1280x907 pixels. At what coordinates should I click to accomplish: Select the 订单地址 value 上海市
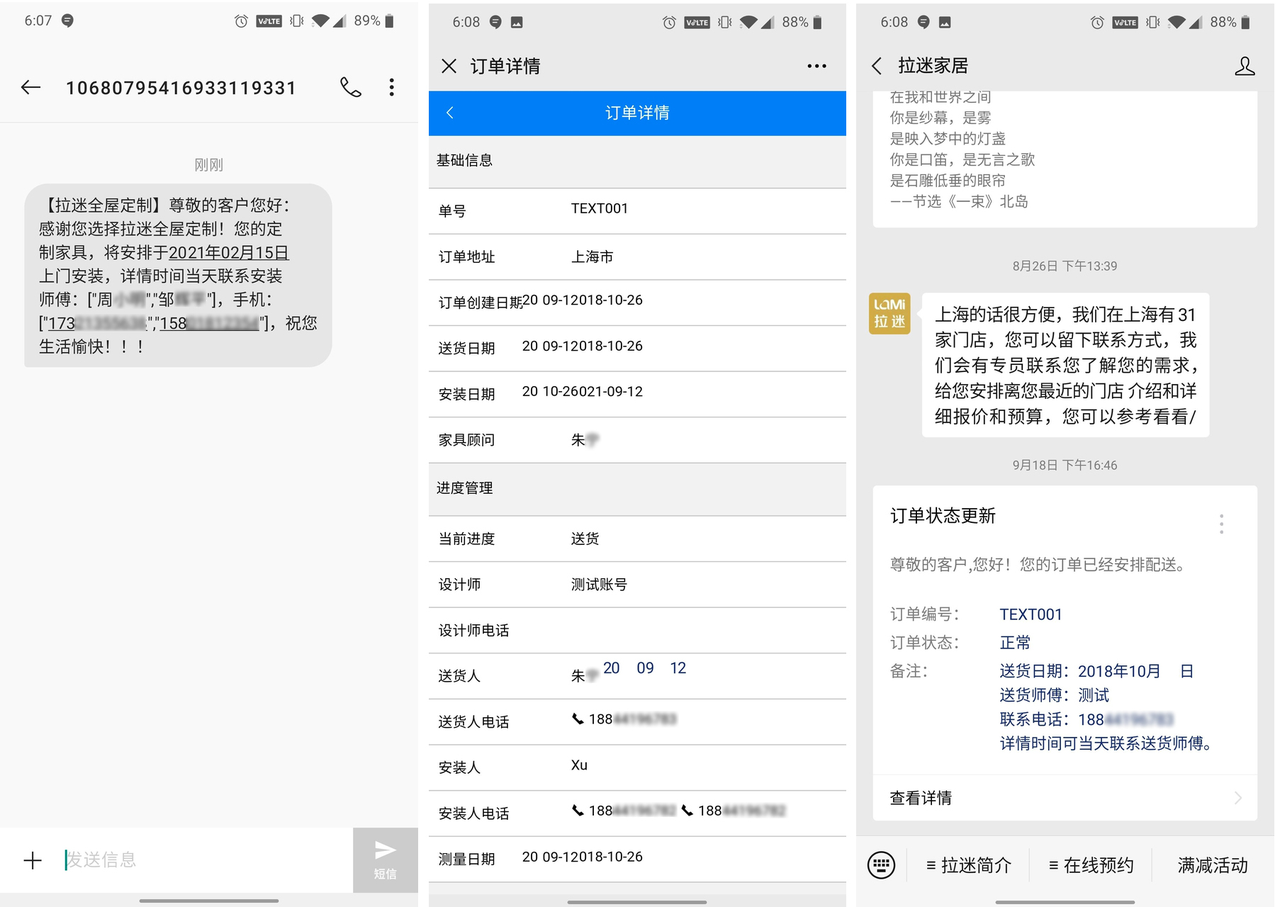click(592, 257)
